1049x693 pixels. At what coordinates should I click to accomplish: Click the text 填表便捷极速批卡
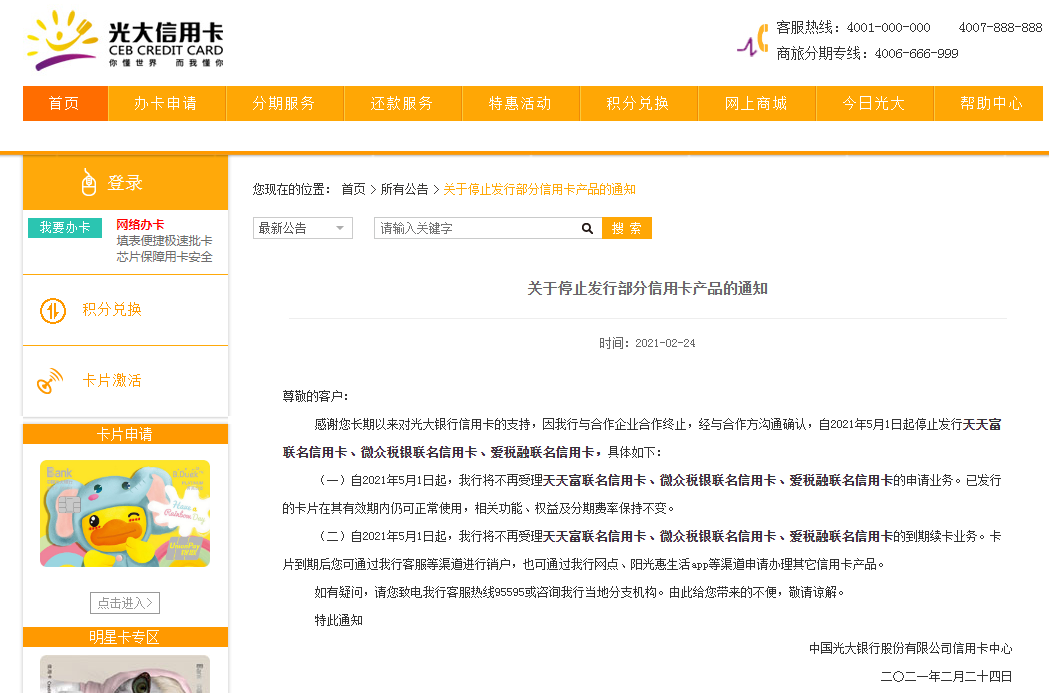[x=165, y=241]
